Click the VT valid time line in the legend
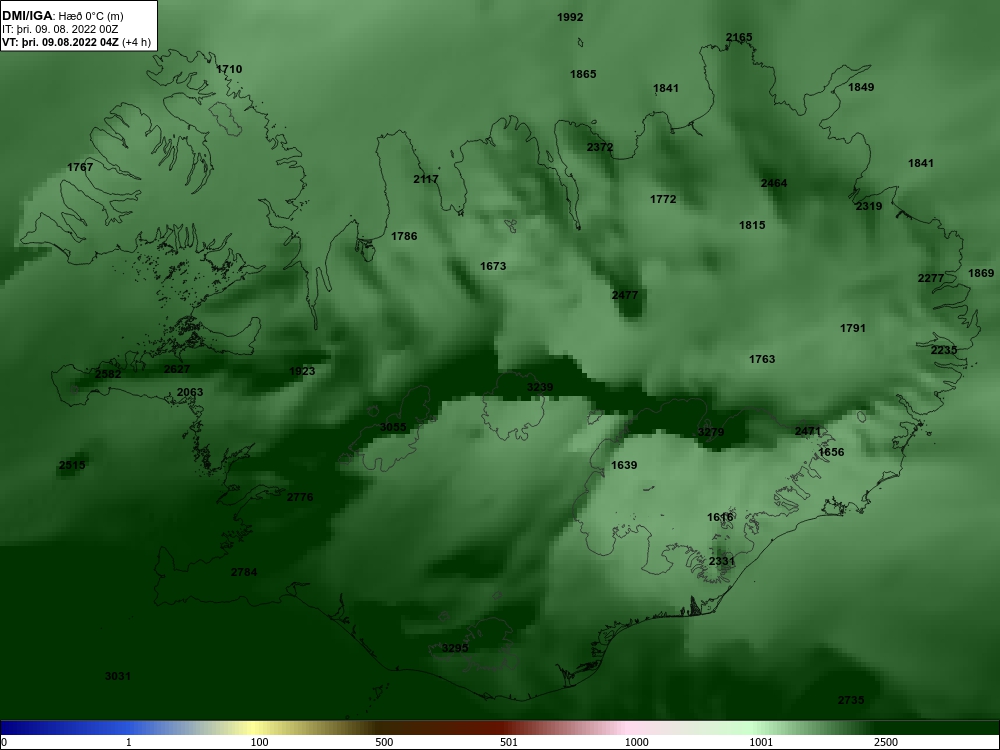 [77, 43]
